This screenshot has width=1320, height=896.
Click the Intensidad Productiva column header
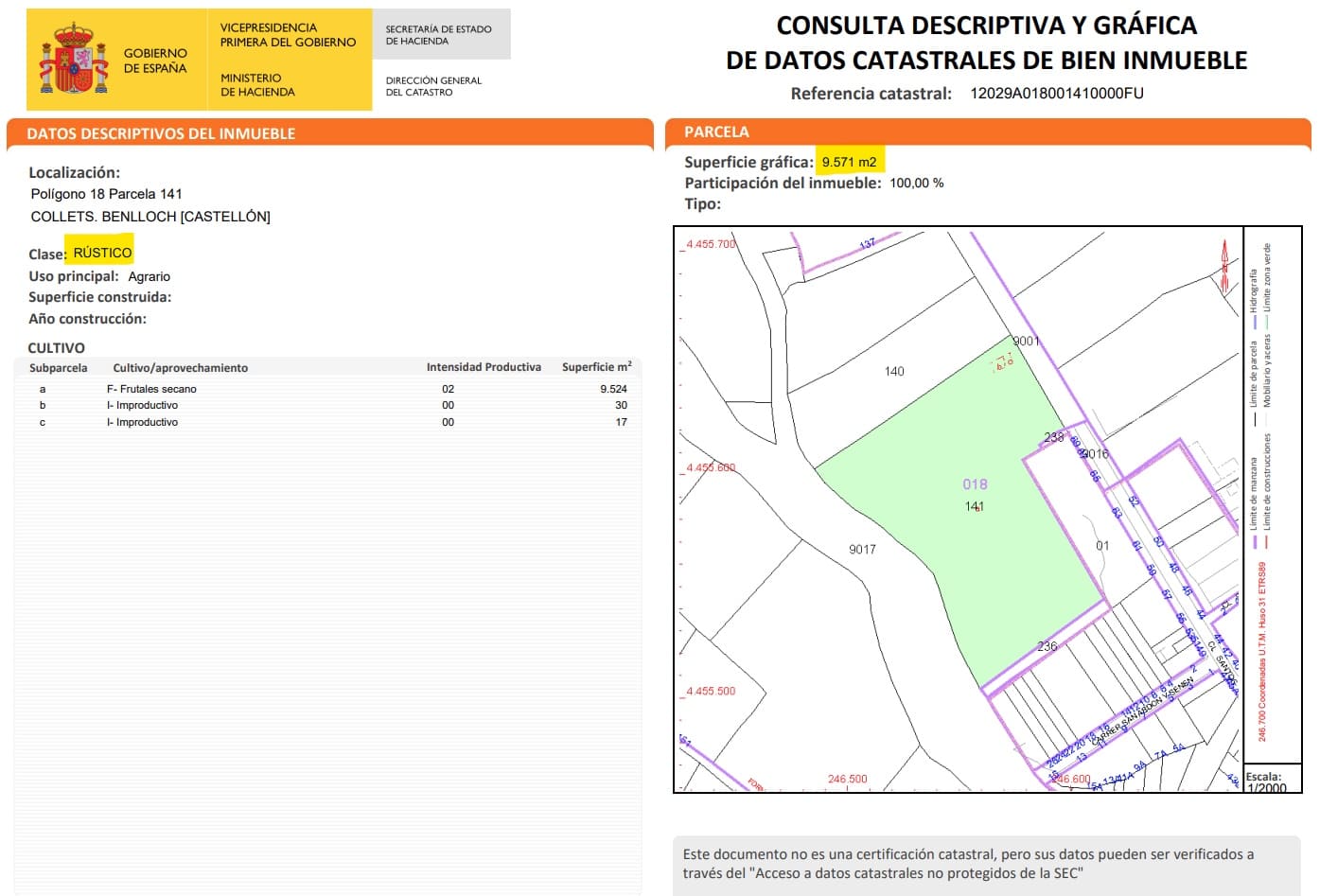pos(484,367)
